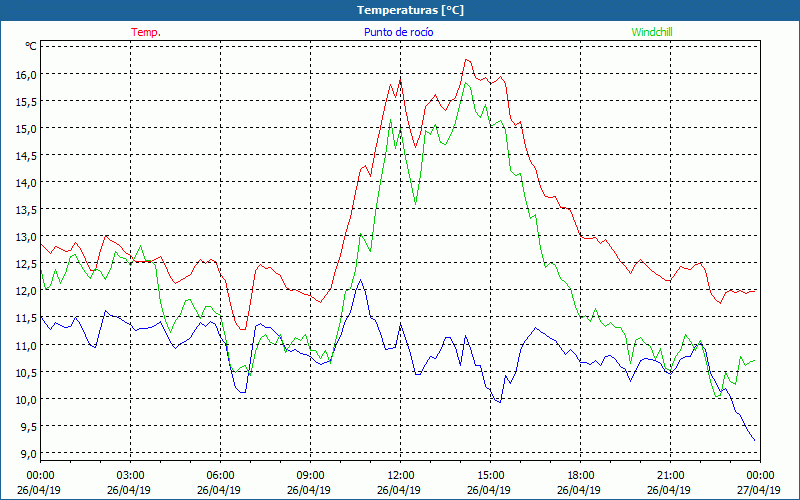Click the 15,0 y-axis value

[x=28, y=128]
